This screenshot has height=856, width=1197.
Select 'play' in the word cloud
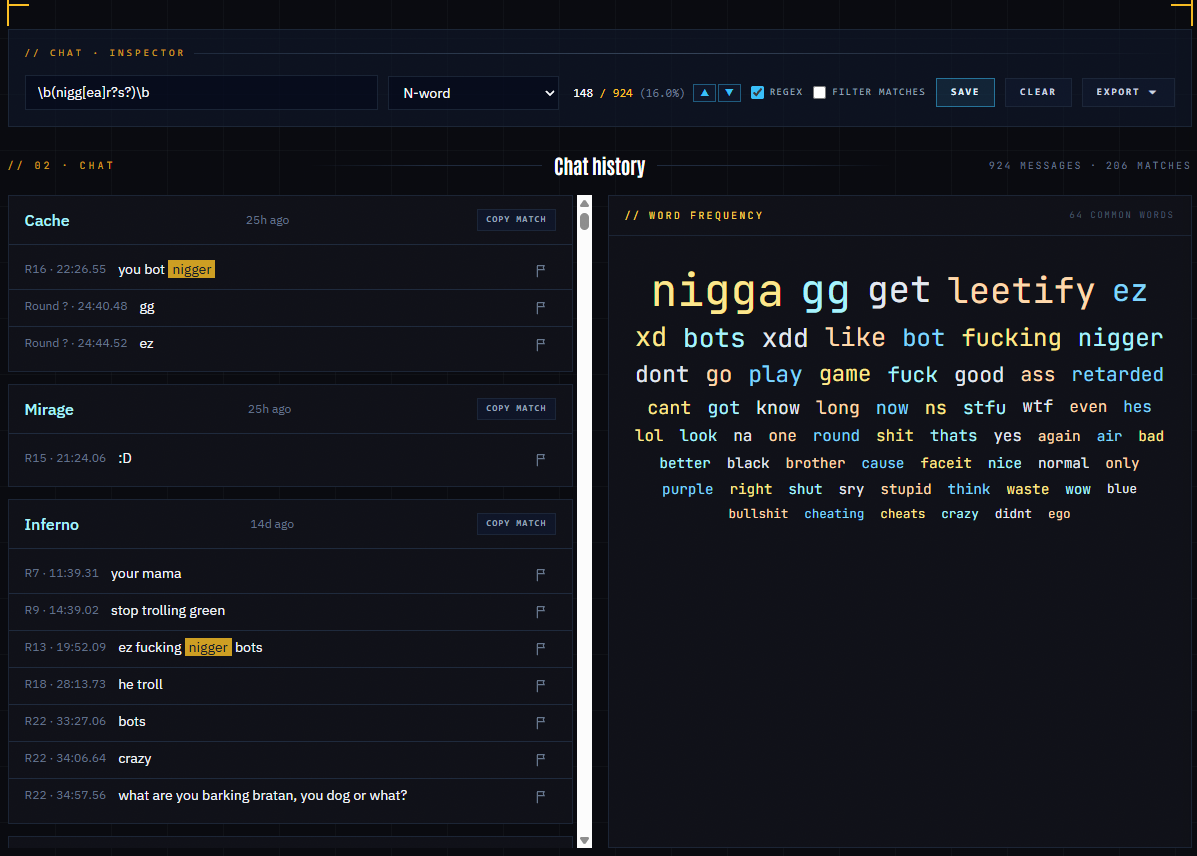coord(775,375)
